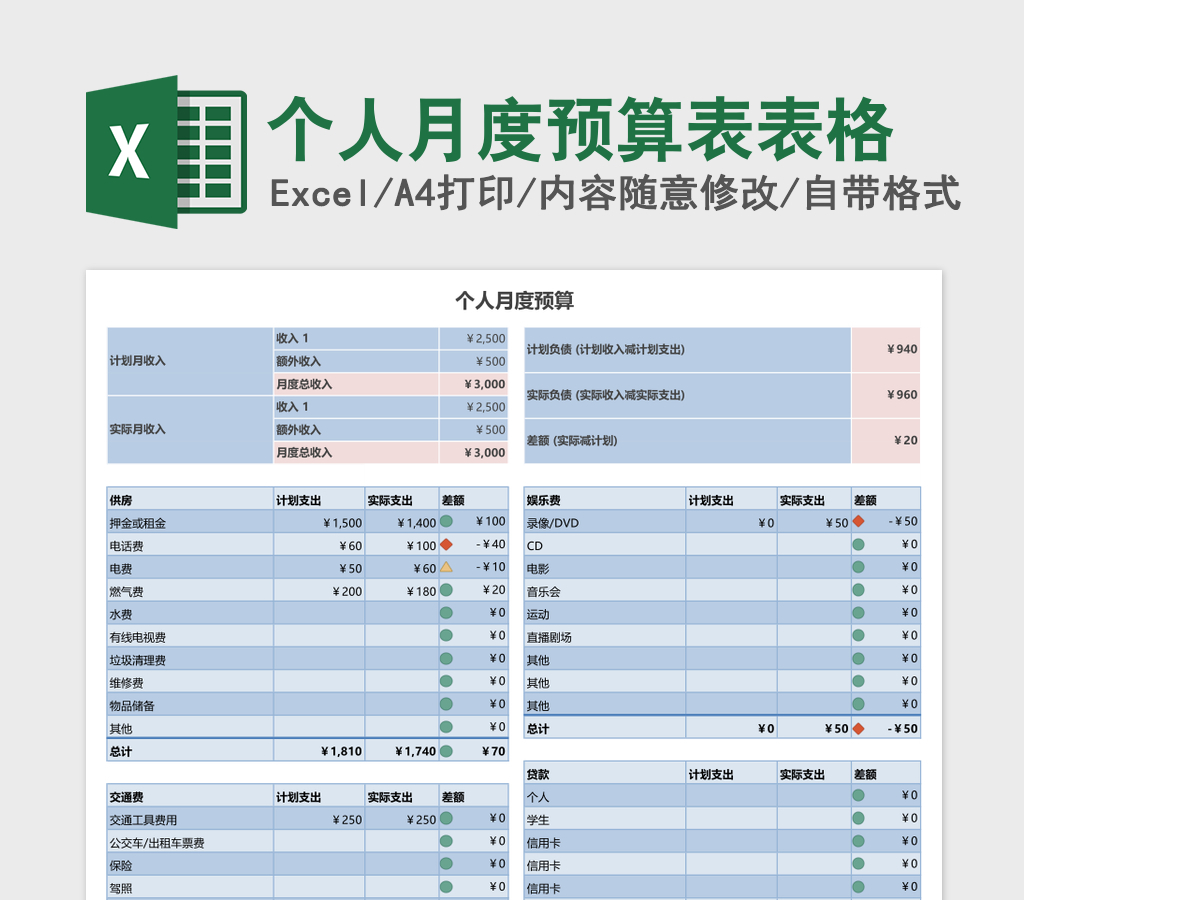
Task: Select 计划支出 header in 贷款 table
Action: point(732,774)
